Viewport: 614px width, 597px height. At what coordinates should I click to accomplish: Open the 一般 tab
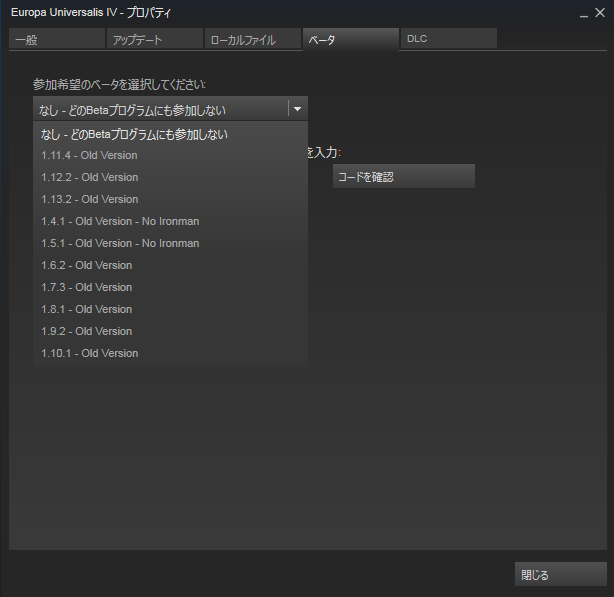(x=57, y=39)
